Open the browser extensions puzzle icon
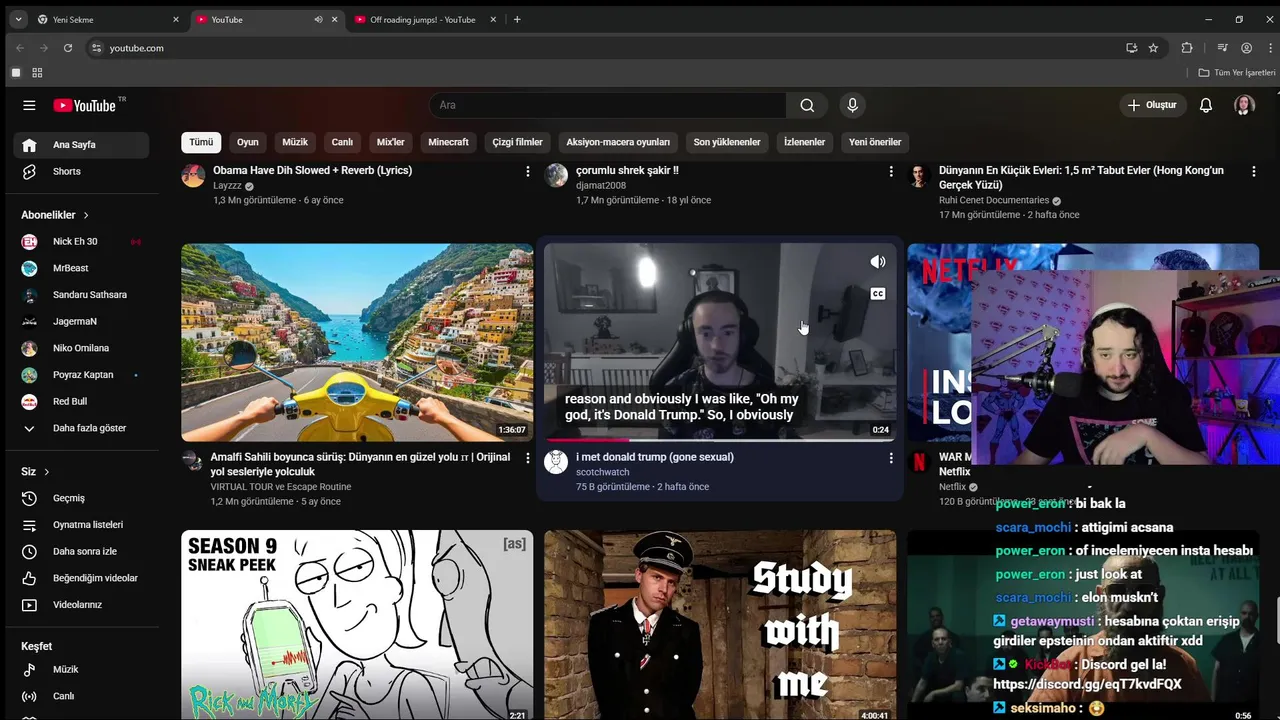1280x720 pixels. point(1187,48)
